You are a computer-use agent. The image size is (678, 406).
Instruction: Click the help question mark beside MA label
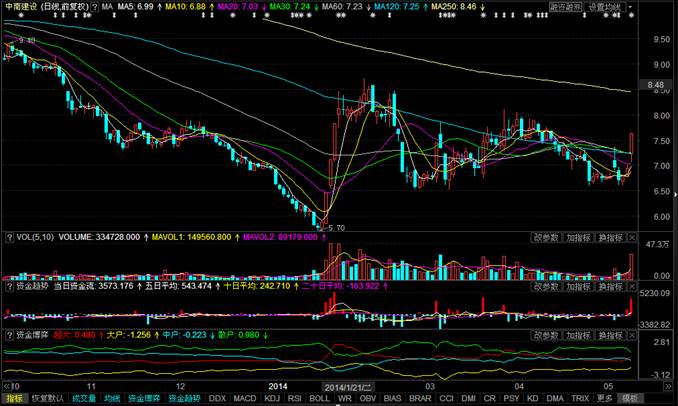coord(96,7)
